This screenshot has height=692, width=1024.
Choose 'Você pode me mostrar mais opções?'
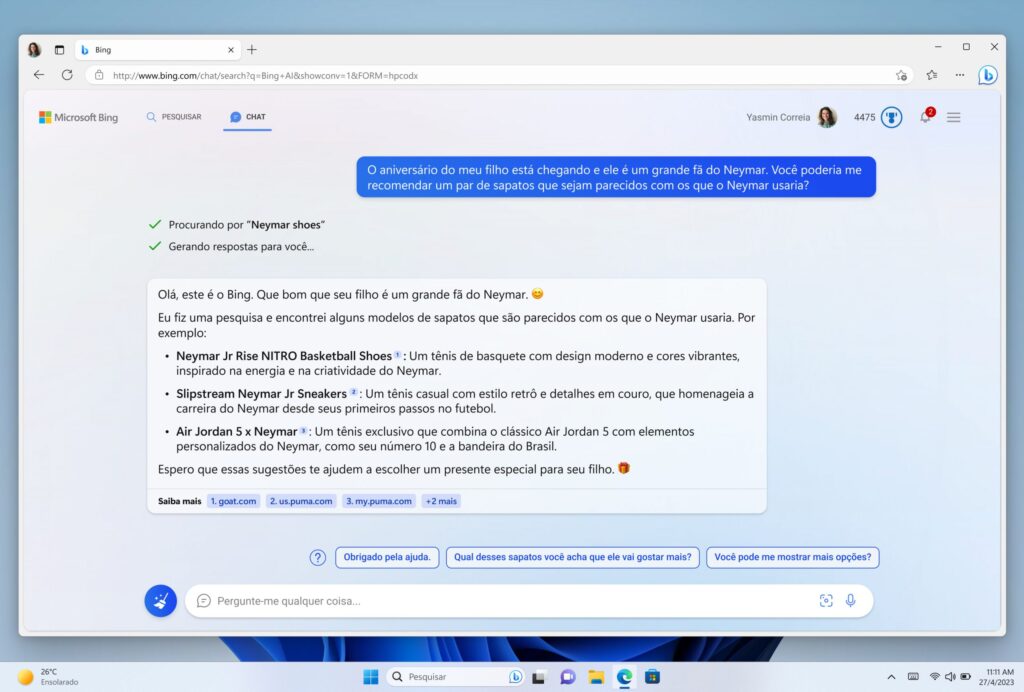793,558
